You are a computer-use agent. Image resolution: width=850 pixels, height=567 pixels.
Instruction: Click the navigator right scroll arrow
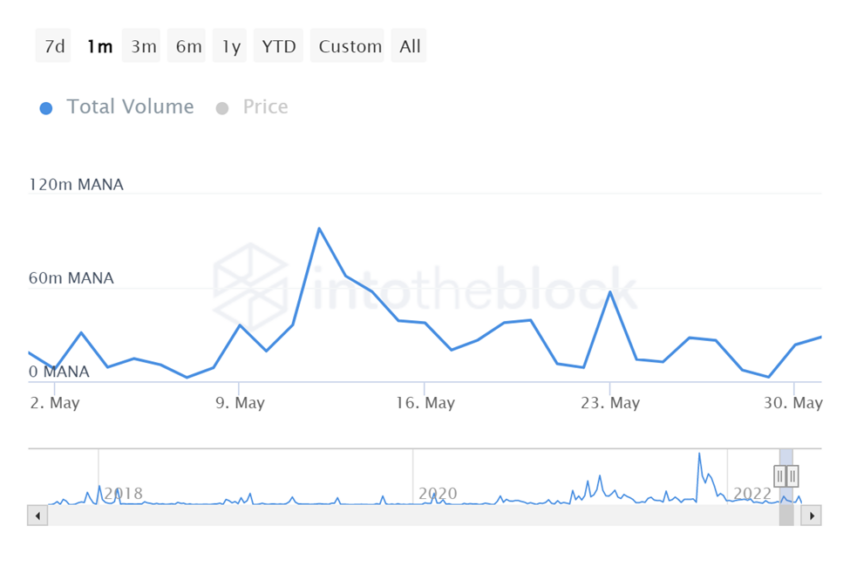click(812, 516)
